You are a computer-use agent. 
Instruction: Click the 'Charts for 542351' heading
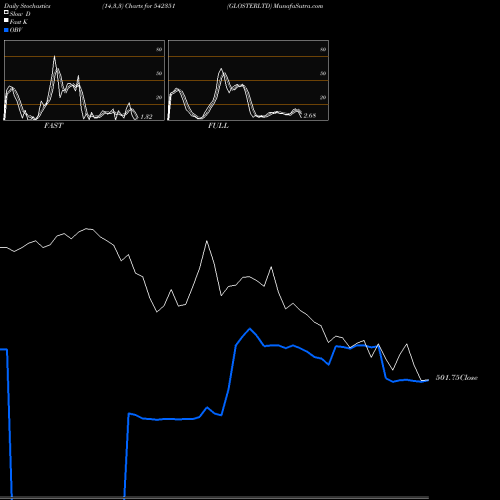pyautogui.click(x=150, y=6)
